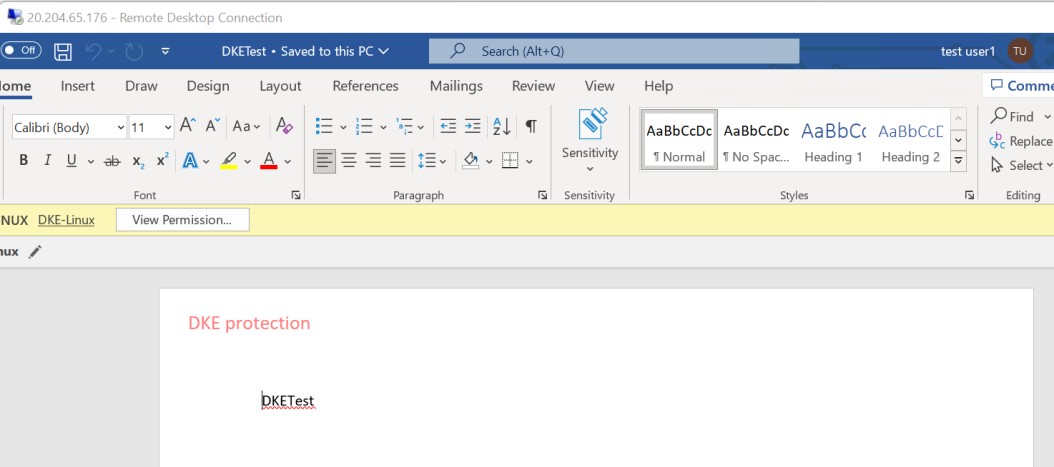Click Decrease Font Size icon
The image size is (1054, 467).
tap(212, 125)
